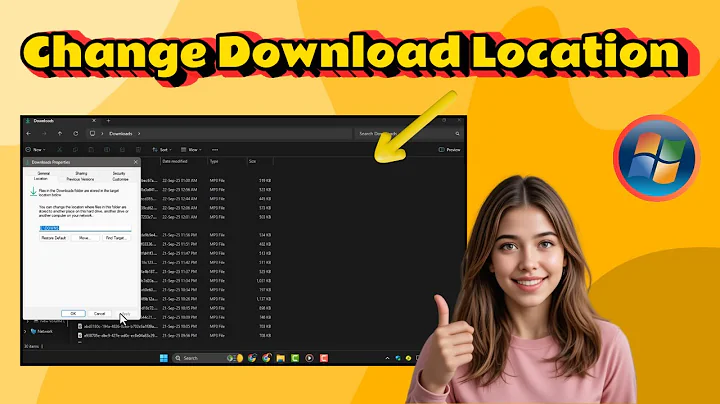This screenshot has width=720, height=404.
Task: Select the file dated 21-Sep-25 09:56 PM
Action: (x=174, y=336)
